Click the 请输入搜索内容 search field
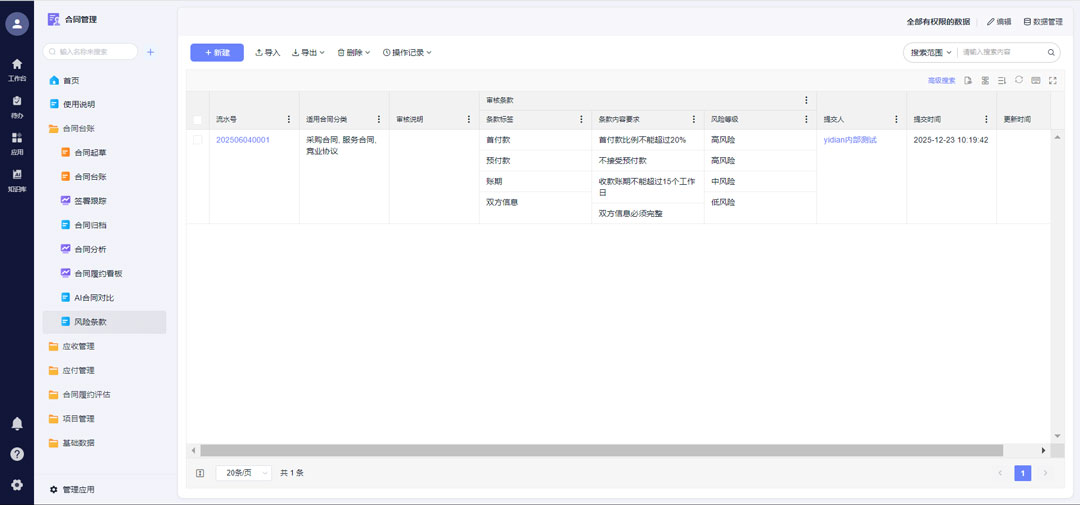The height and width of the screenshot is (505, 1080). click(1000, 52)
